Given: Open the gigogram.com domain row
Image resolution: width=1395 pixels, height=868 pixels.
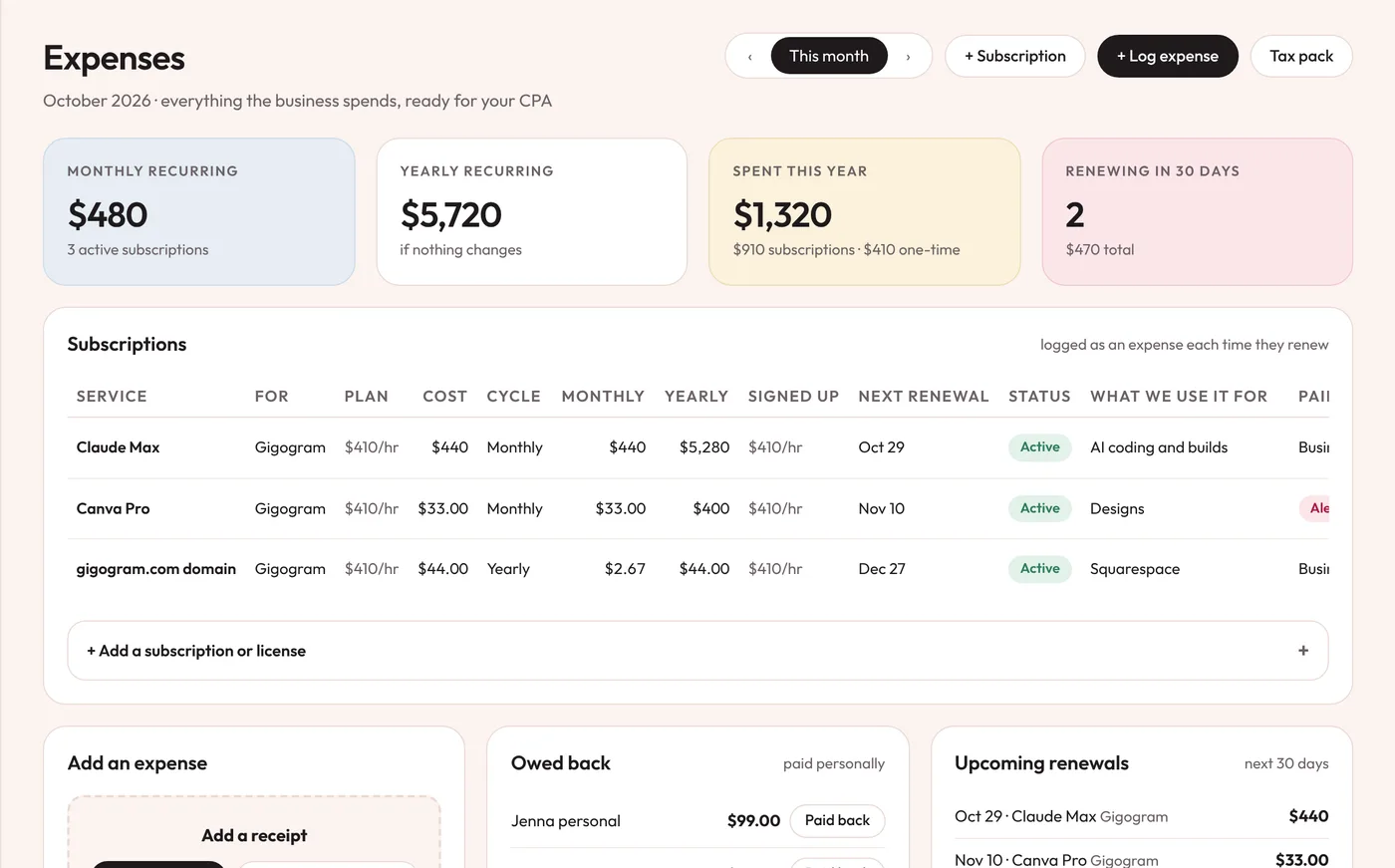Looking at the screenshot, I should click(x=697, y=569).
